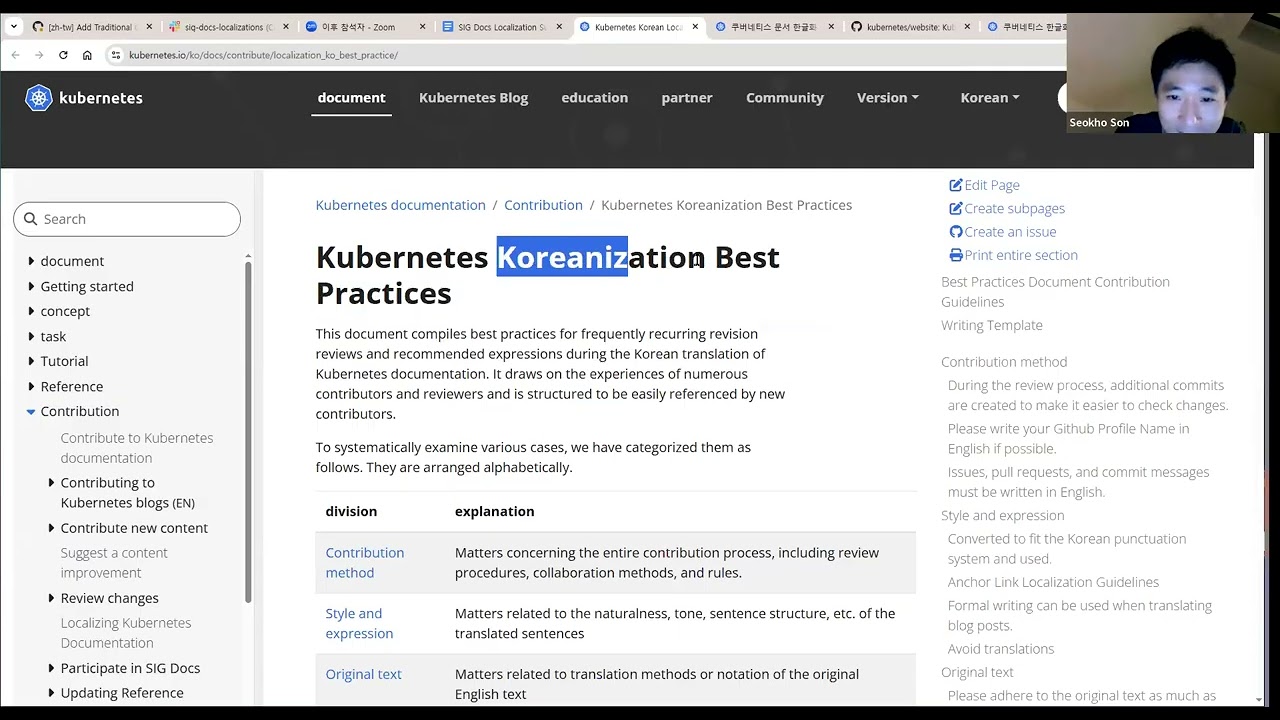Expand 'Participate in SIG Docs'
The width and height of the screenshot is (1280, 720).
tap(51, 668)
